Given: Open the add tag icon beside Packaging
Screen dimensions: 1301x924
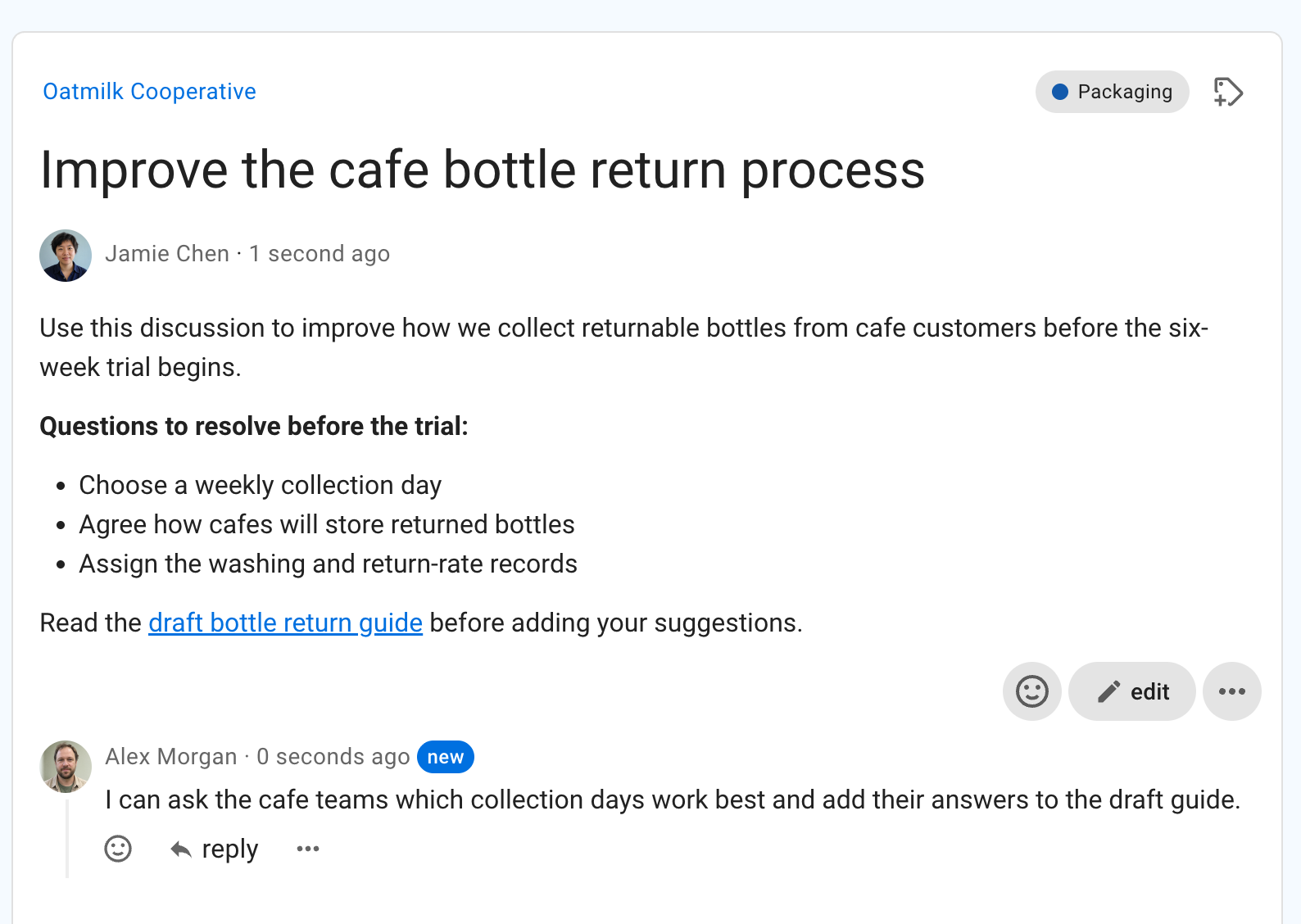Looking at the screenshot, I should click(x=1228, y=92).
